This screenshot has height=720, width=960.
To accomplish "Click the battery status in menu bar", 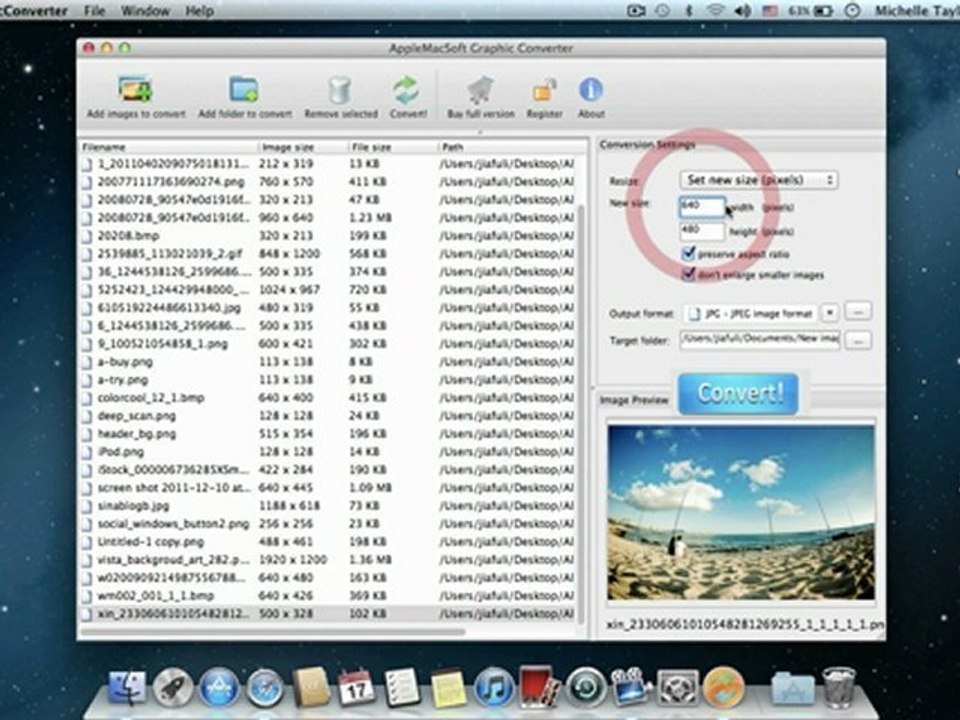I will click(x=811, y=10).
